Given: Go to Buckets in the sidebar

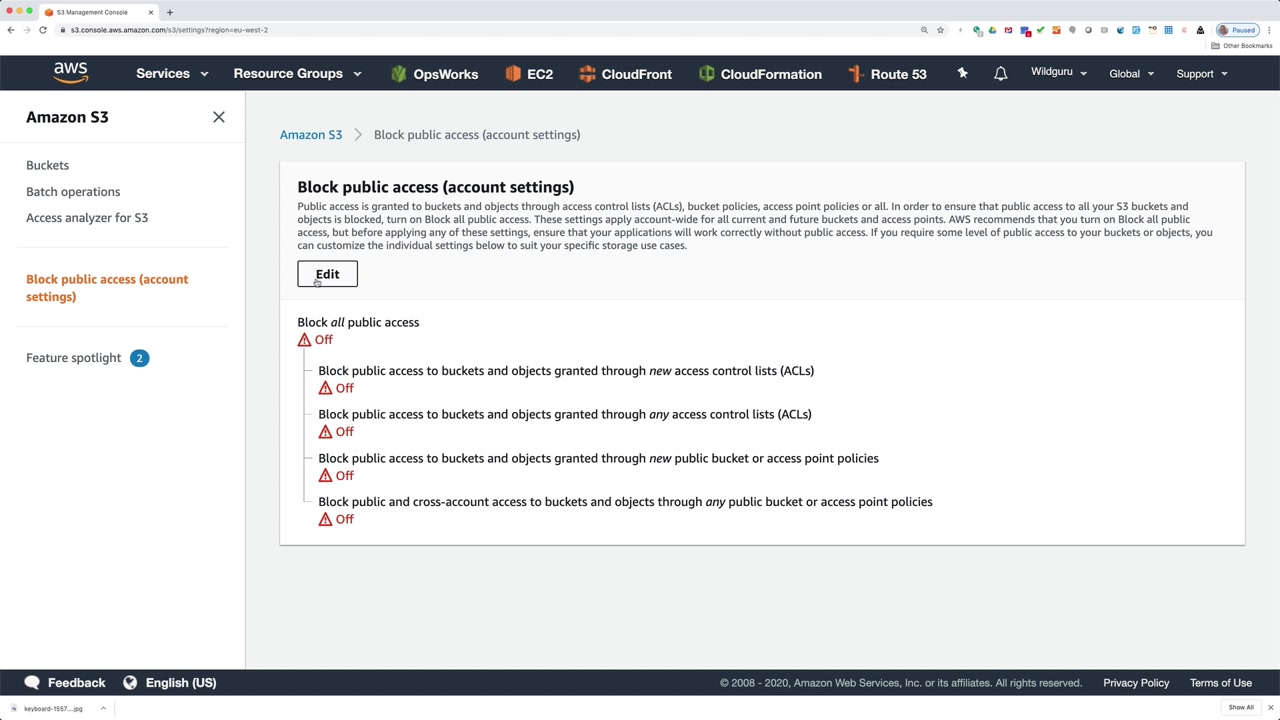Looking at the screenshot, I should (x=47, y=165).
